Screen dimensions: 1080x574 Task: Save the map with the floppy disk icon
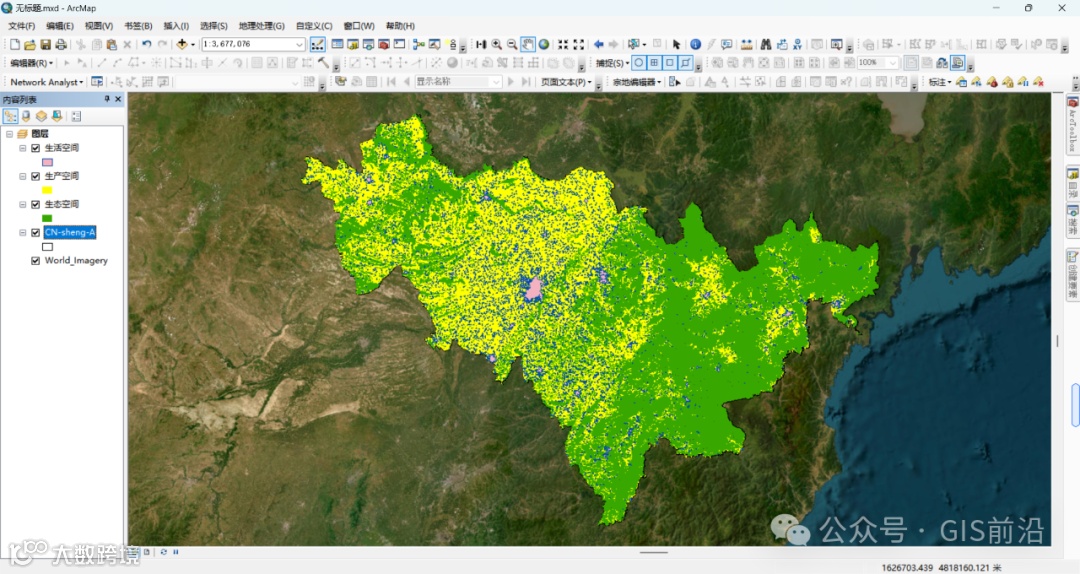pos(45,44)
